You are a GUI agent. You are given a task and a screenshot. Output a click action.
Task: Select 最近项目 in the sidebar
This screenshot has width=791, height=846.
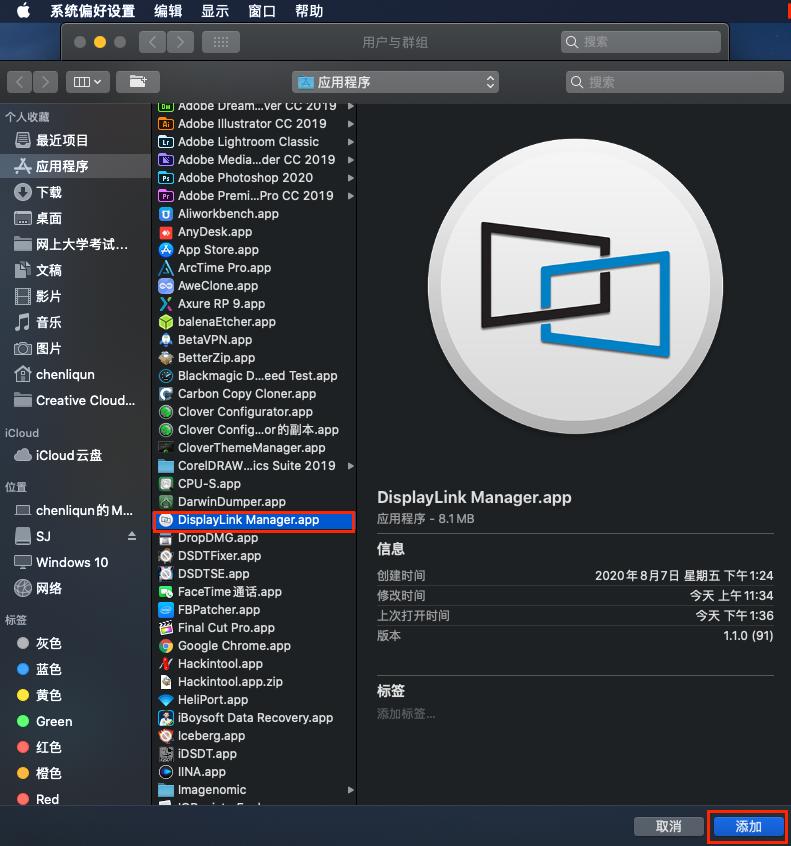(76, 140)
